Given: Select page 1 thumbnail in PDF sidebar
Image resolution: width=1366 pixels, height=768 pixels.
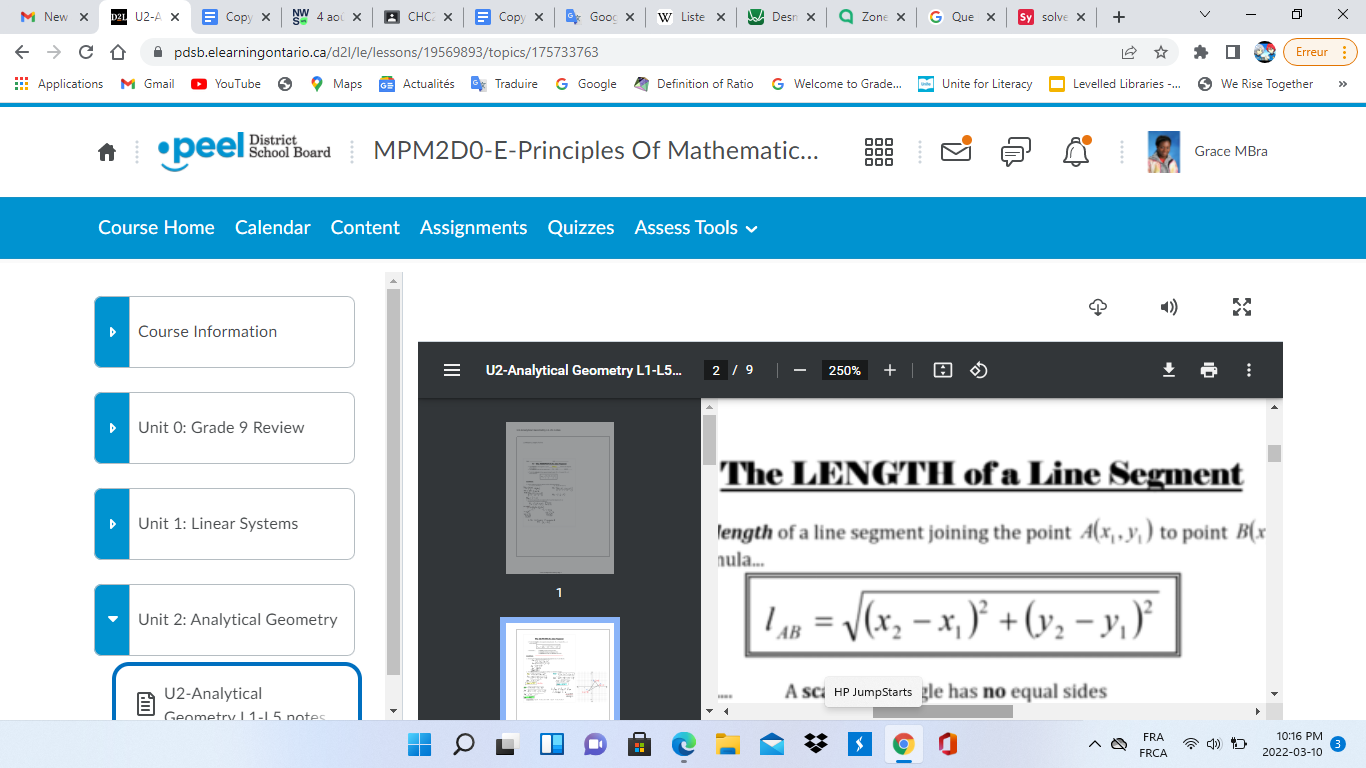Looking at the screenshot, I should tap(559, 498).
